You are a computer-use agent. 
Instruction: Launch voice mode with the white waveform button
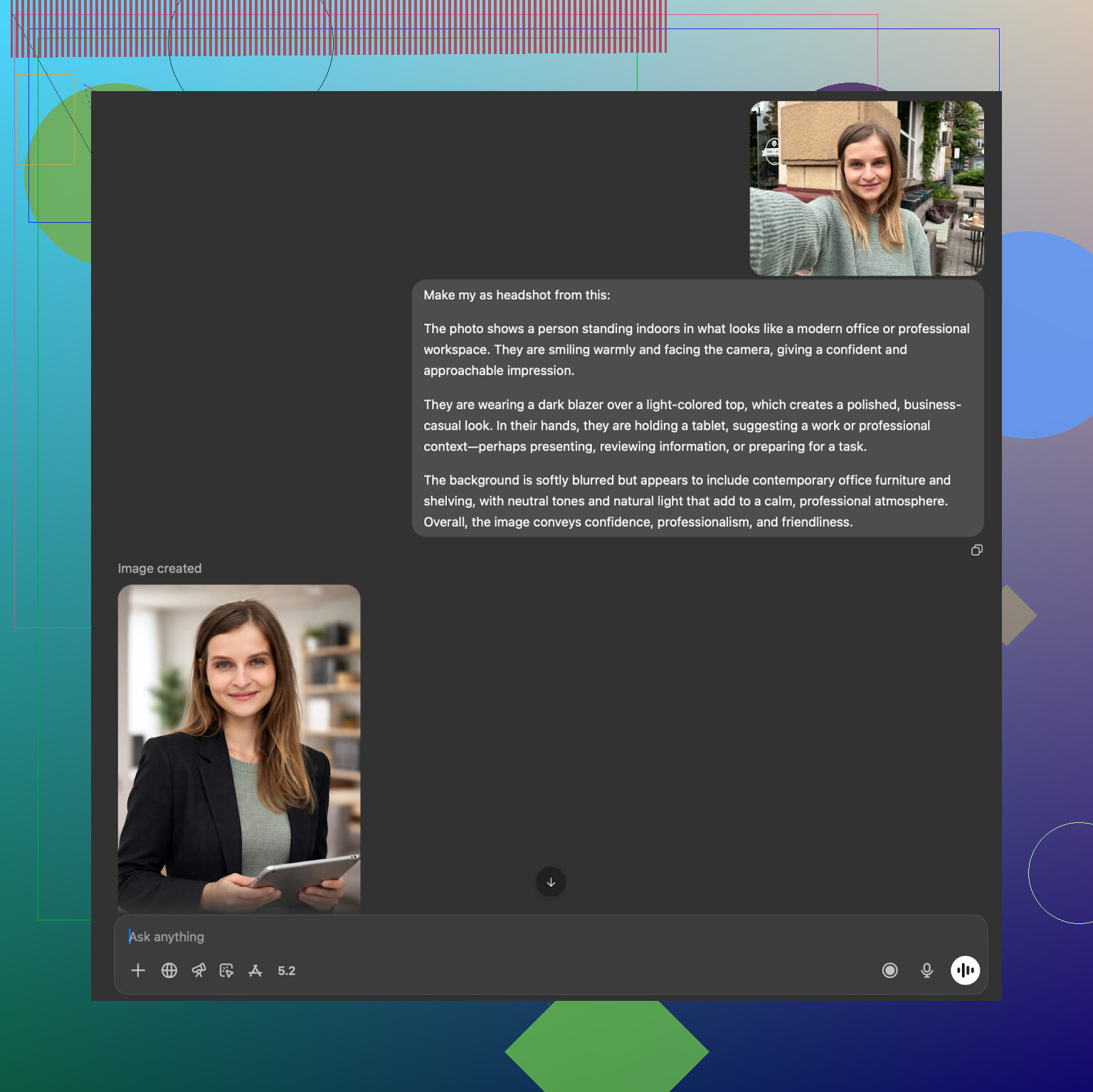click(965, 970)
